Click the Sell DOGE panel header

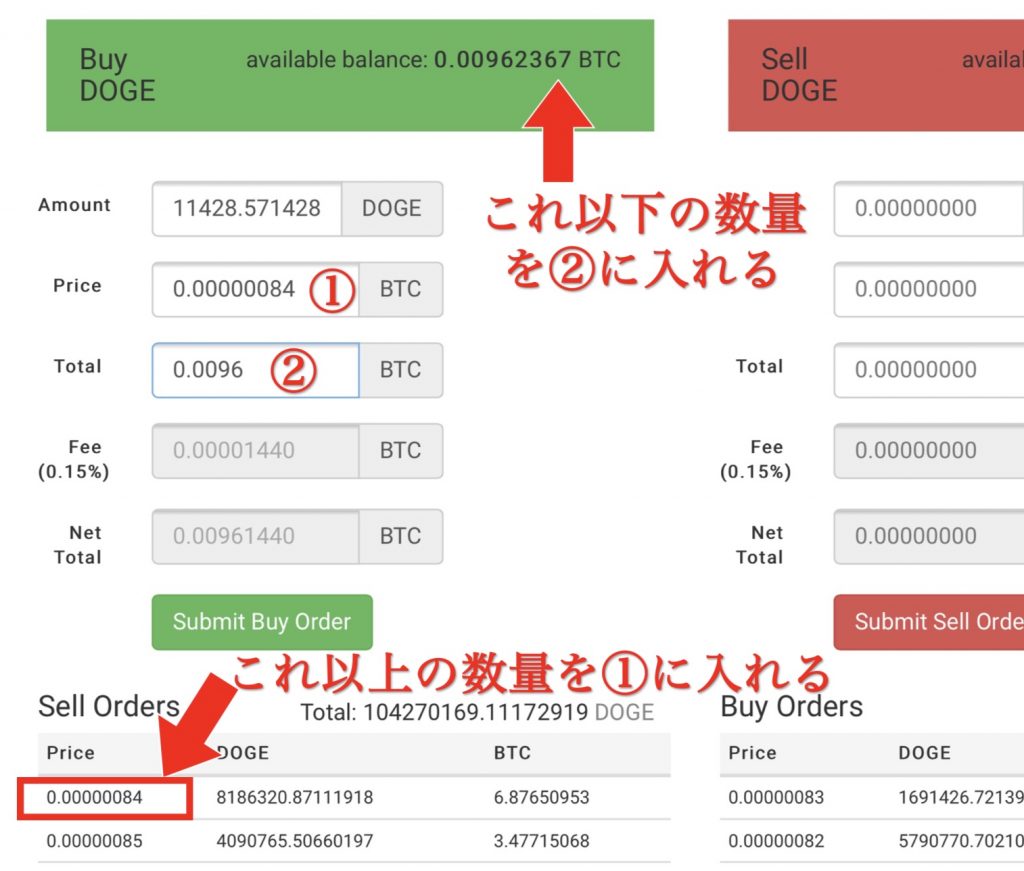tap(876, 75)
